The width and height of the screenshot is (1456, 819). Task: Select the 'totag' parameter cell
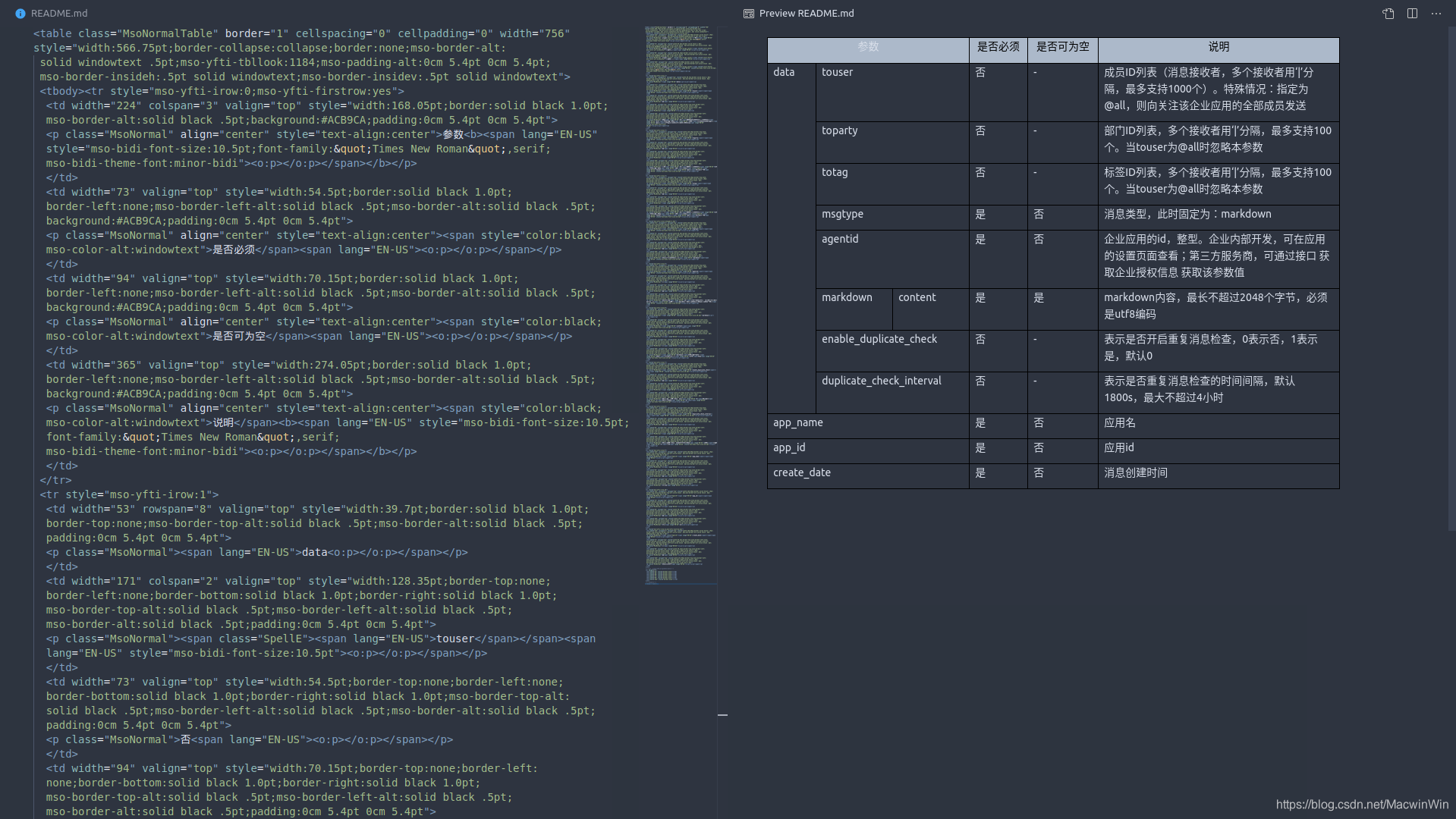892,184
